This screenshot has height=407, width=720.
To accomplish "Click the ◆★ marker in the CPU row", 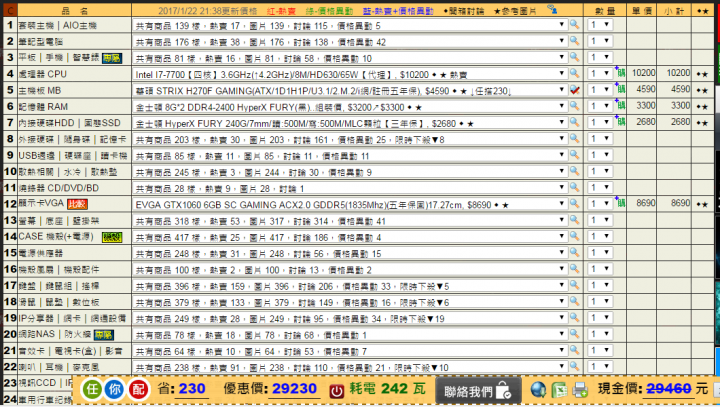I will (x=702, y=73).
